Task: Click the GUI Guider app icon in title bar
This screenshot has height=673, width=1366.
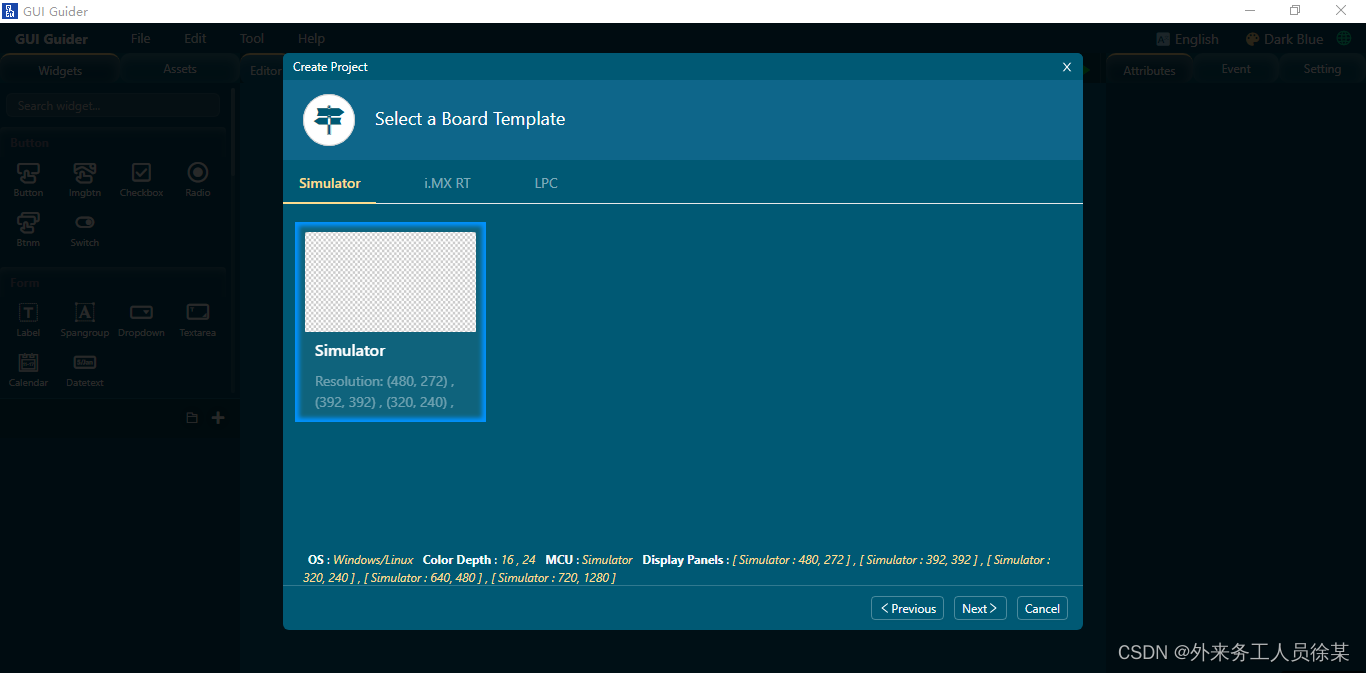Action: coord(10,11)
